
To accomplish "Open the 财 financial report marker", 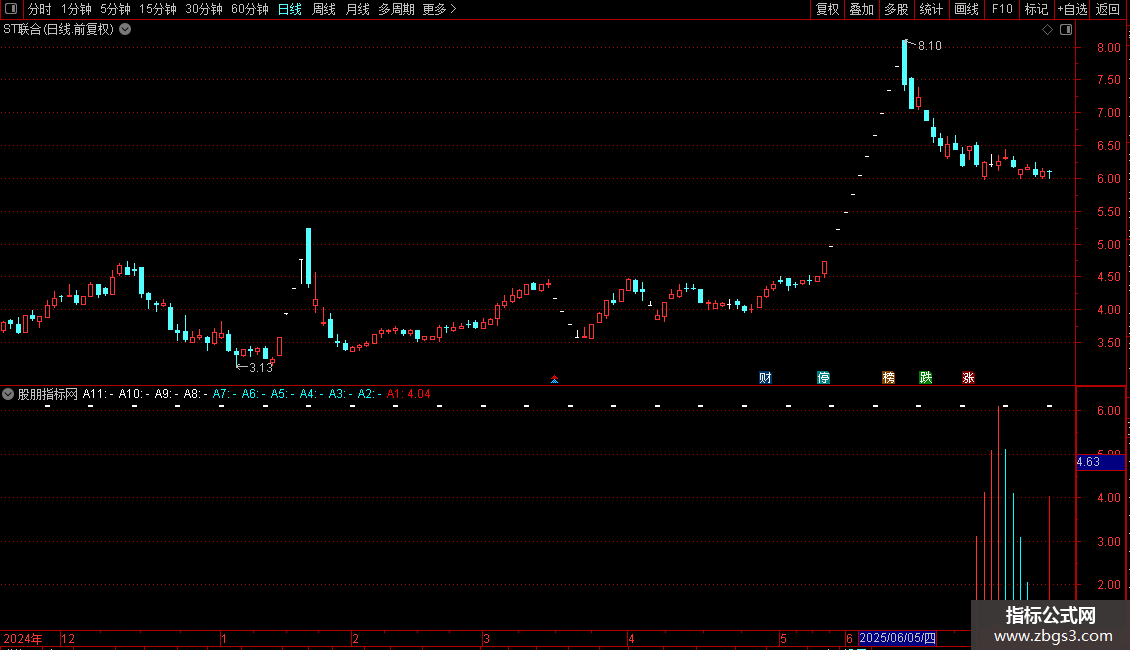I will point(765,378).
